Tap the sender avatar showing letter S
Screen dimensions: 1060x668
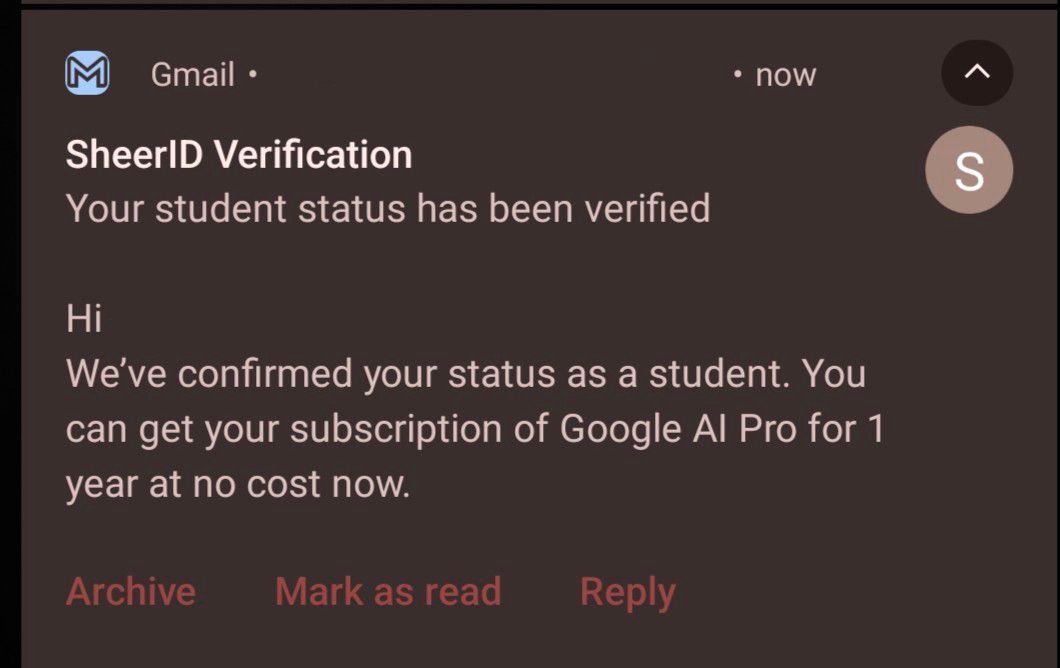pos(969,170)
